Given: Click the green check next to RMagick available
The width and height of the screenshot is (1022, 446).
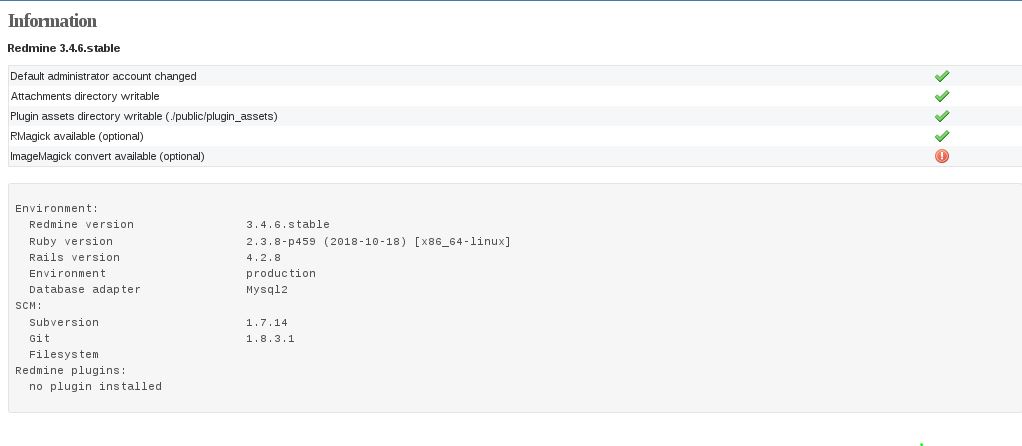Looking at the screenshot, I should 941,136.
